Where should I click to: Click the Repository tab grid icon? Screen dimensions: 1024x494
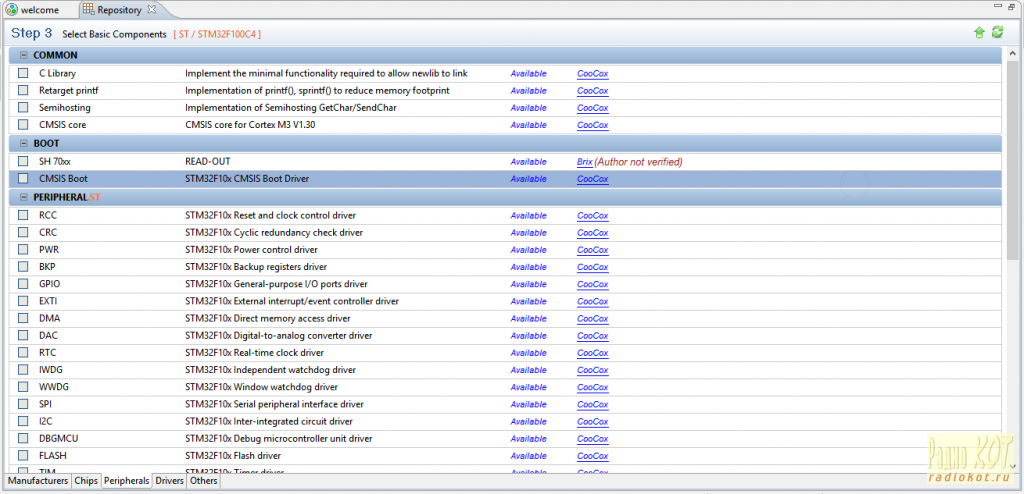(x=89, y=9)
